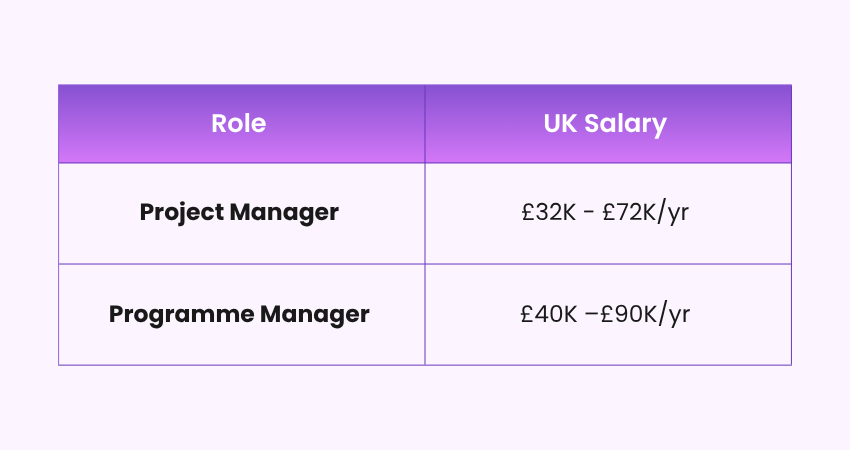The width and height of the screenshot is (850, 450).
Task: Select the "Programme Manager" role cell
Action: pyautogui.click(x=239, y=314)
